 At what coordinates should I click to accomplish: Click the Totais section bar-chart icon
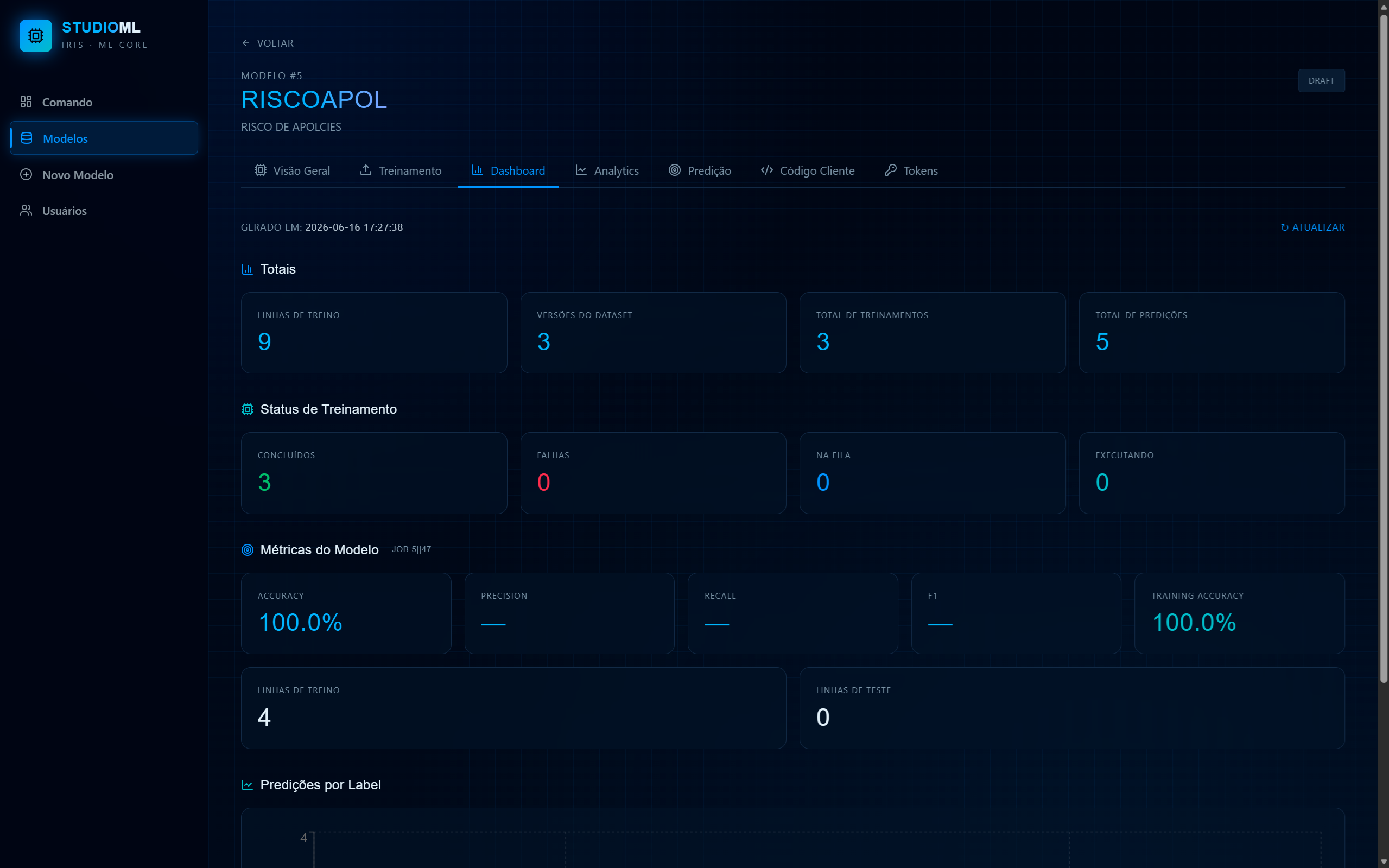pos(248,269)
